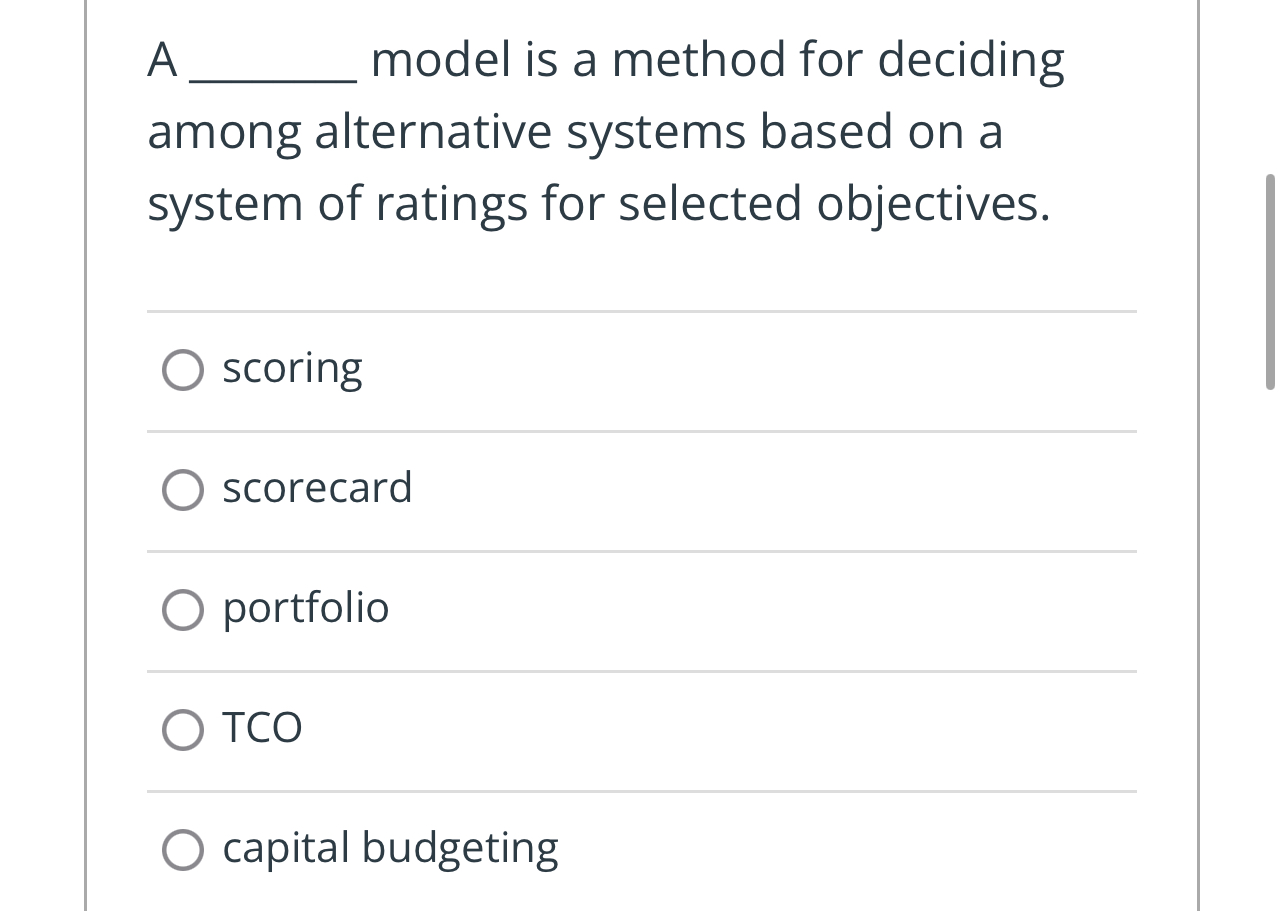Click the question text at the top
Image resolution: width=1284 pixels, height=911 pixels.
tap(600, 130)
